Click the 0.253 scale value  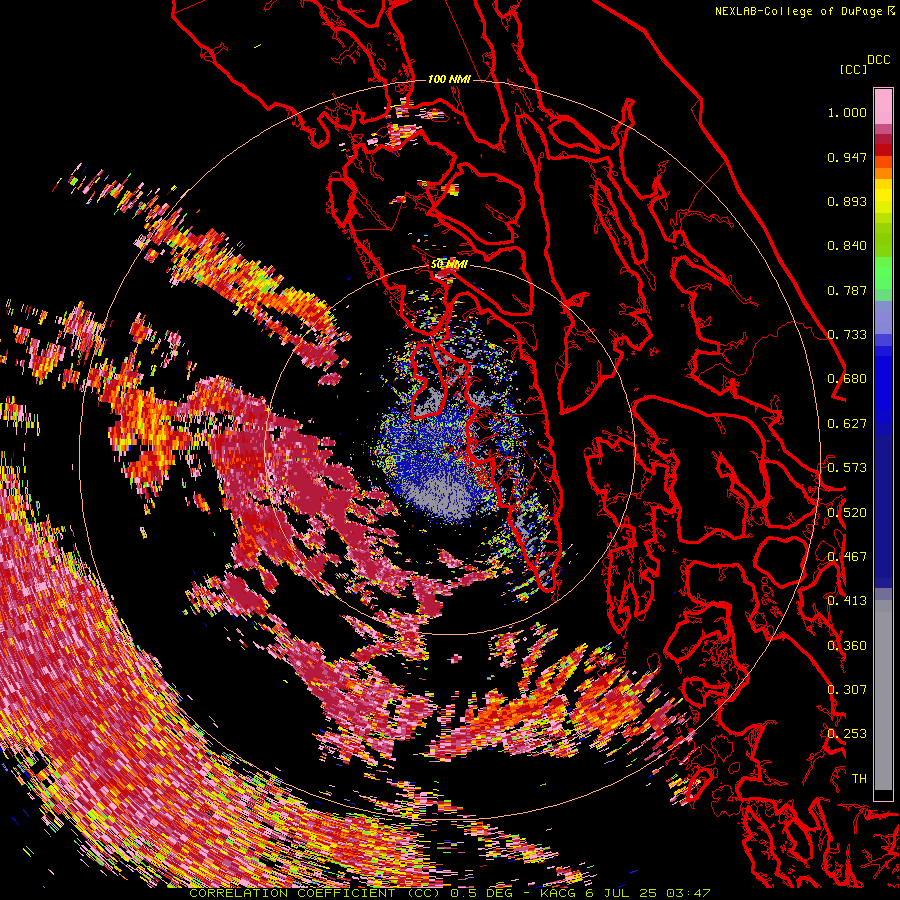847,734
